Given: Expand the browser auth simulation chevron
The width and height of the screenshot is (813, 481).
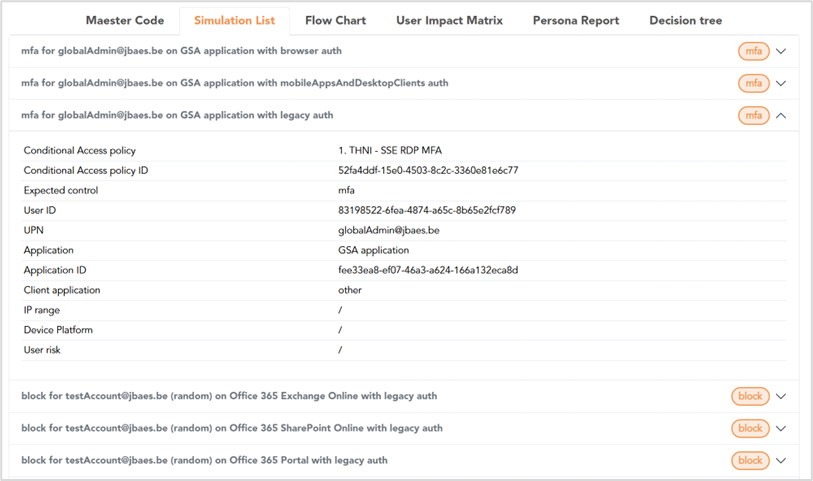Looking at the screenshot, I should (x=781, y=51).
